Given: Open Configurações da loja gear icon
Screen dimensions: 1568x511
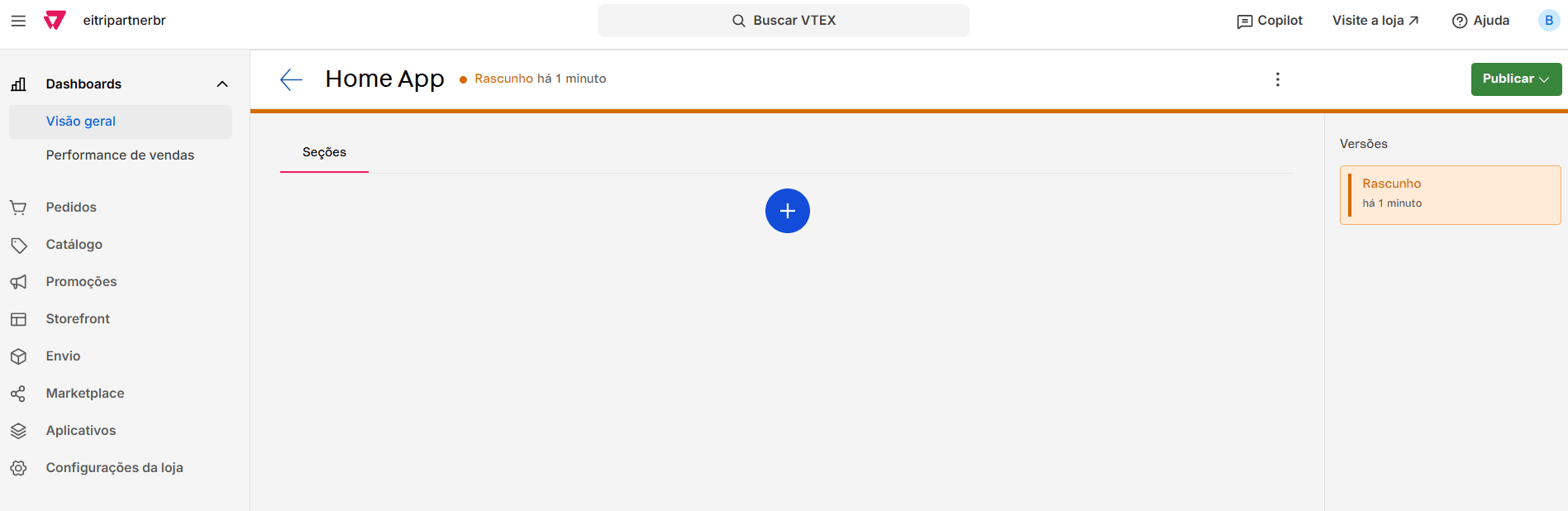Looking at the screenshot, I should pyautogui.click(x=18, y=468).
